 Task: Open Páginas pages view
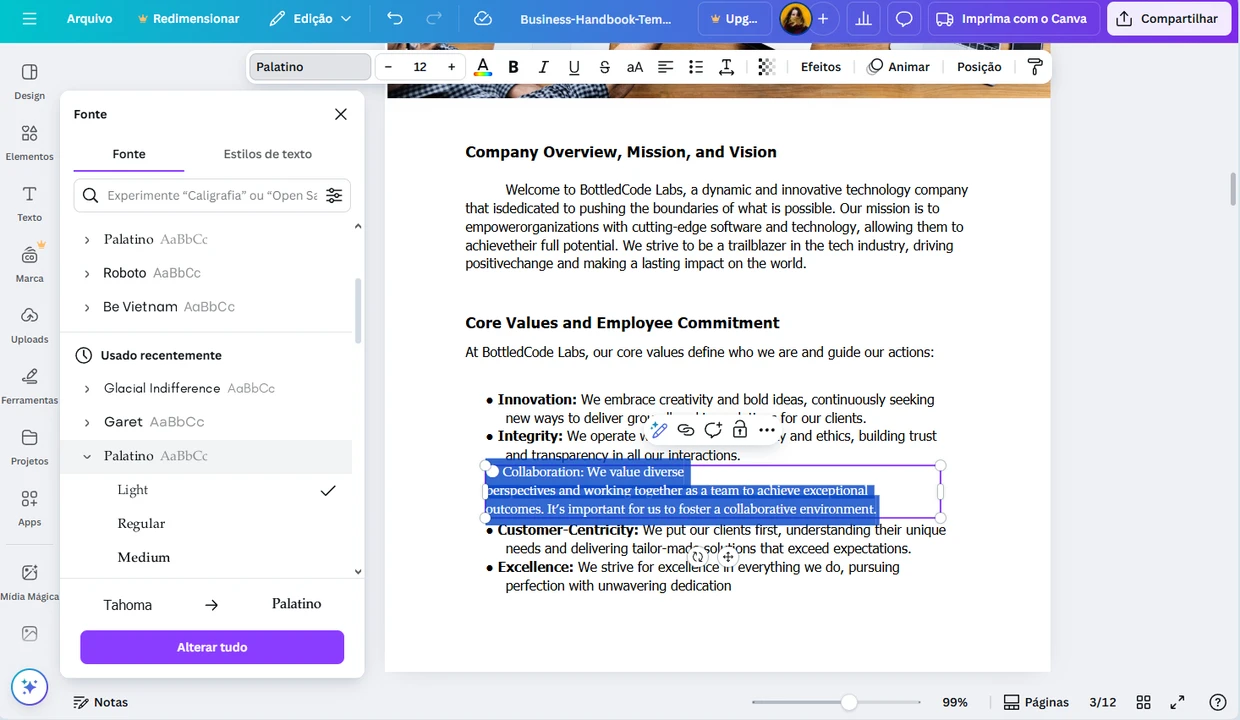coord(1036,702)
